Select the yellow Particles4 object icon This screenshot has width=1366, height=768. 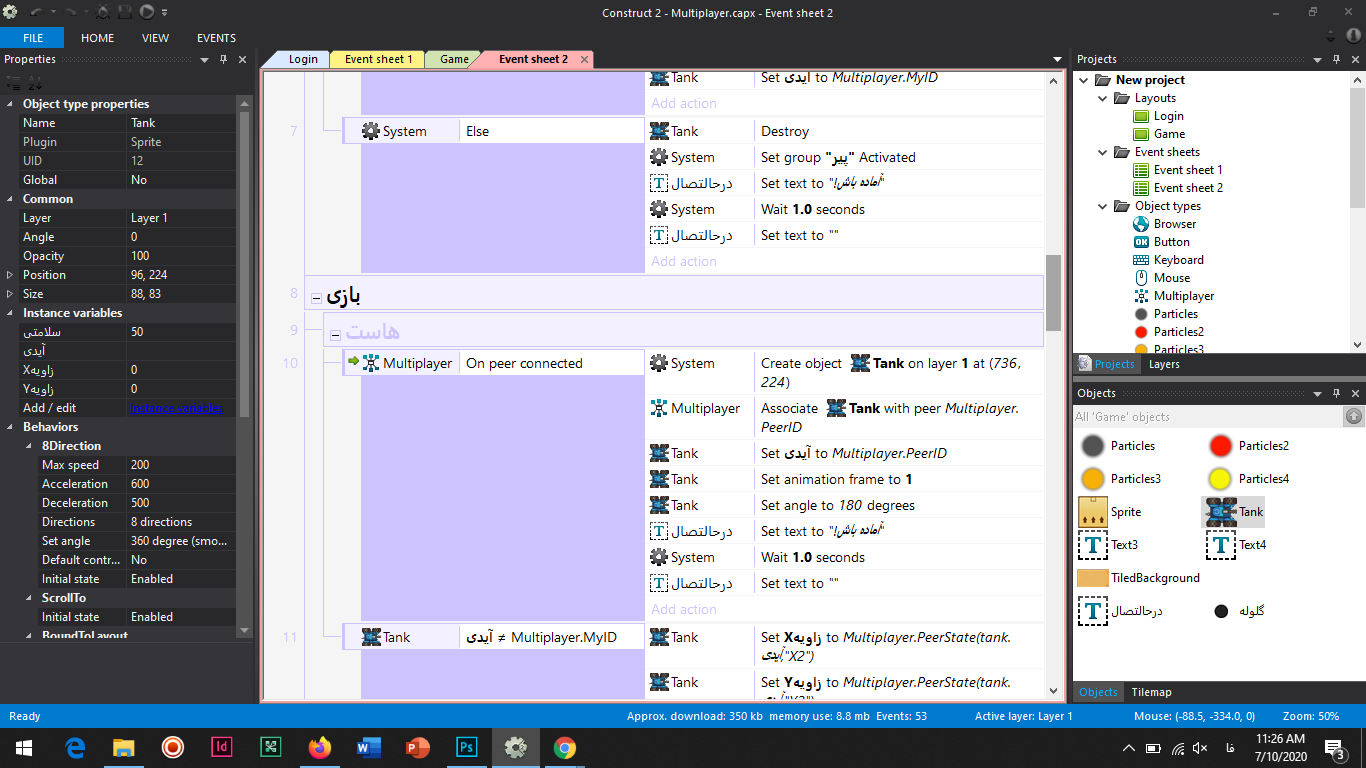(x=1219, y=478)
